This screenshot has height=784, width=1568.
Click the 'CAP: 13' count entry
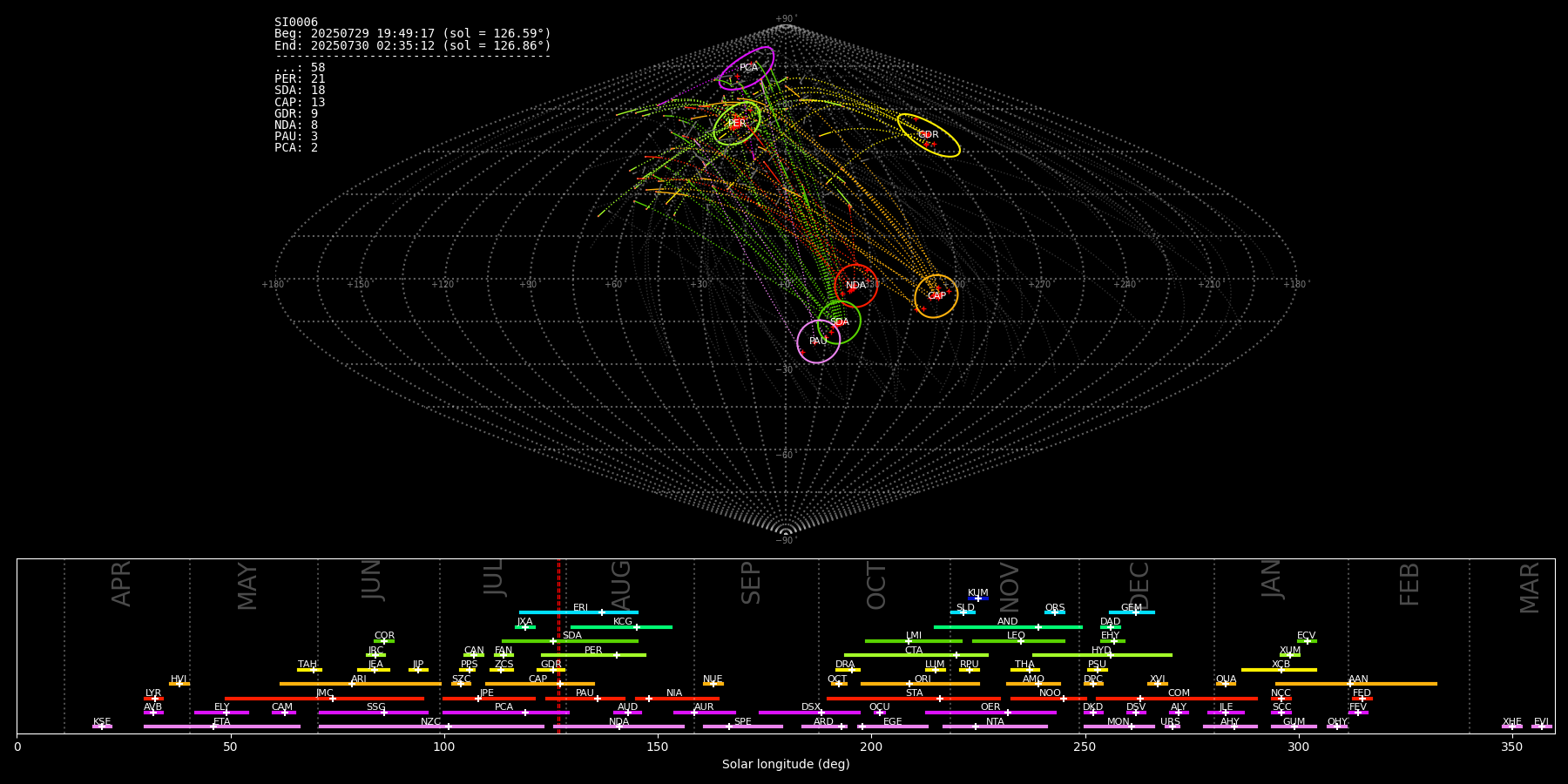300,103
